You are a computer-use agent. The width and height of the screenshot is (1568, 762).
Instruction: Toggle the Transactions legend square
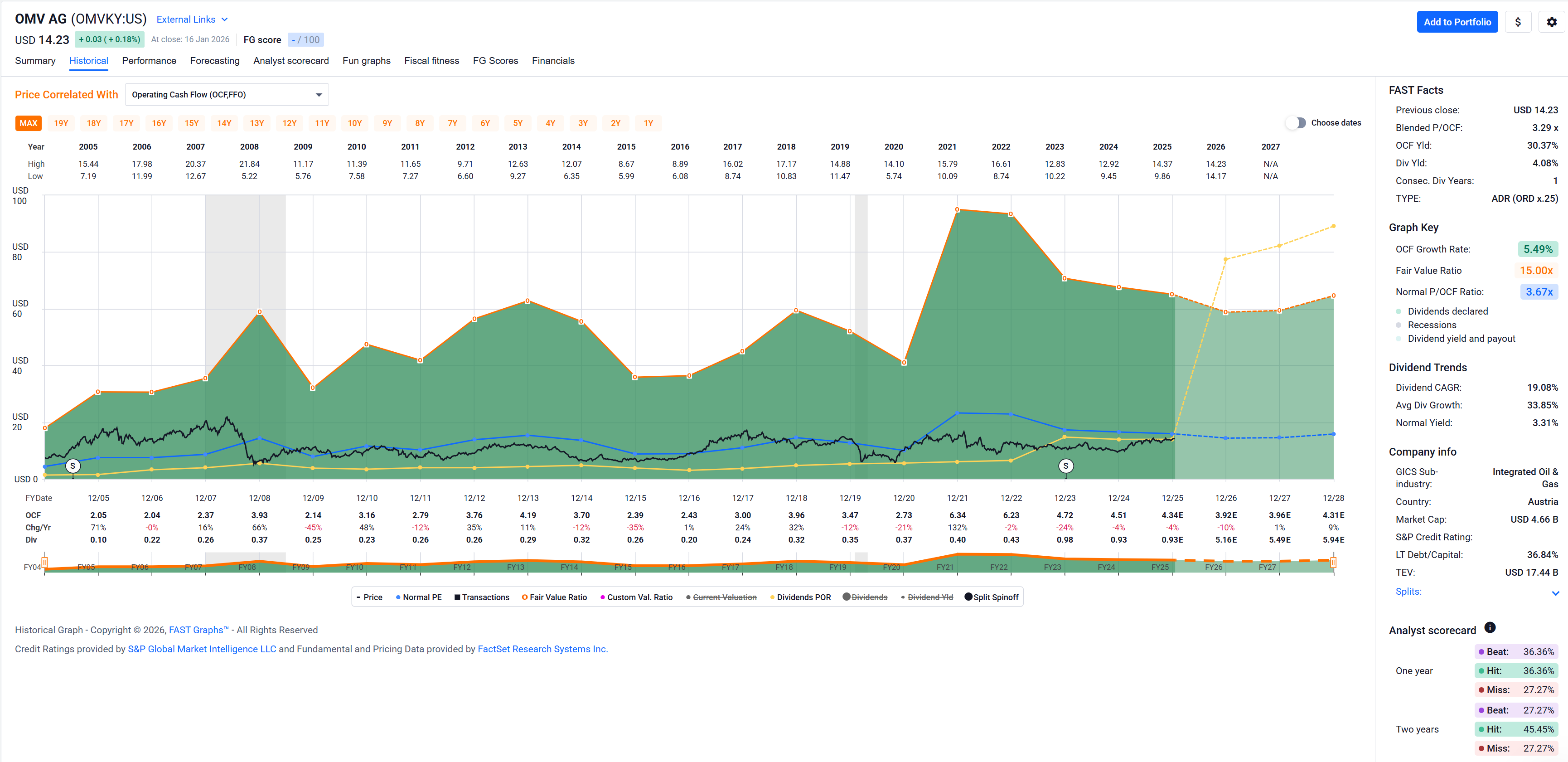pos(457,597)
